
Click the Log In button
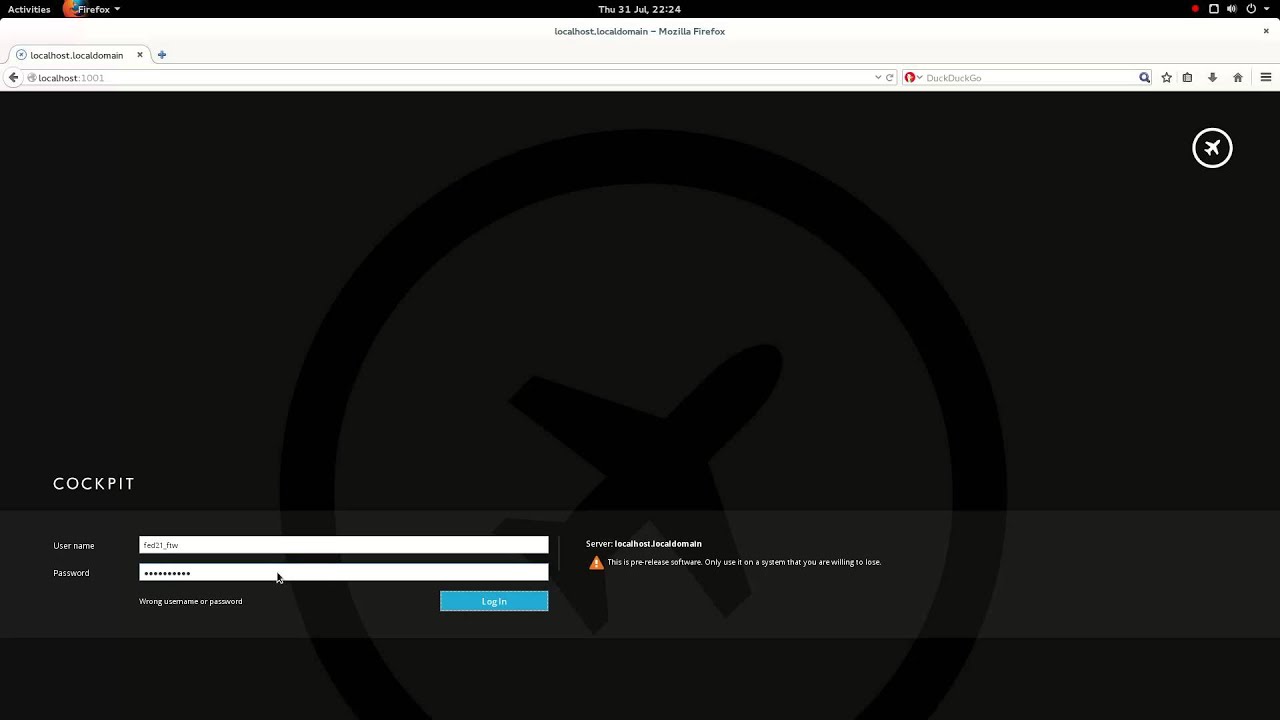click(494, 601)
